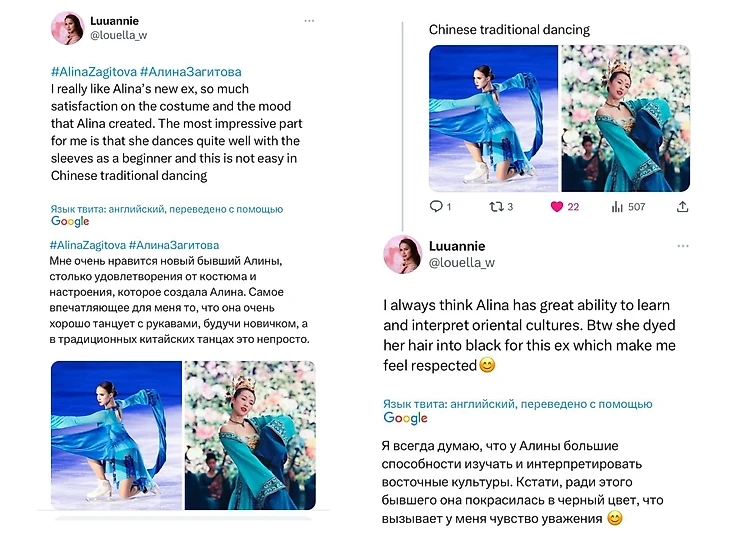The height and width of the screenshot is (548, 730).
Task: Open three-dot menu on lower-right tweet
Action: click(x=683, y=246)
